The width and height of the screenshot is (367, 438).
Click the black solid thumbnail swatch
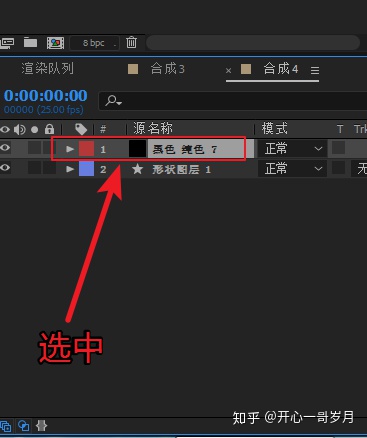click(137, 148)
